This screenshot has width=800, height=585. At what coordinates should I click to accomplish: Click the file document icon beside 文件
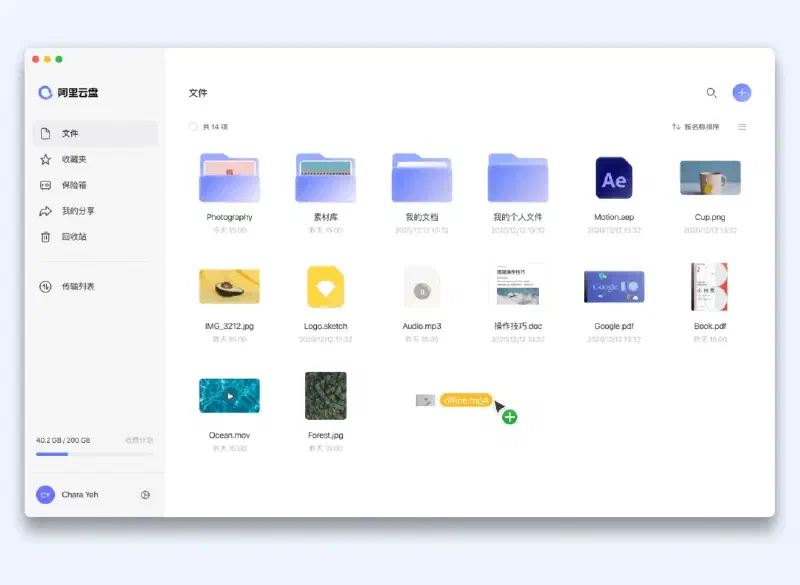tap(45, 134)
